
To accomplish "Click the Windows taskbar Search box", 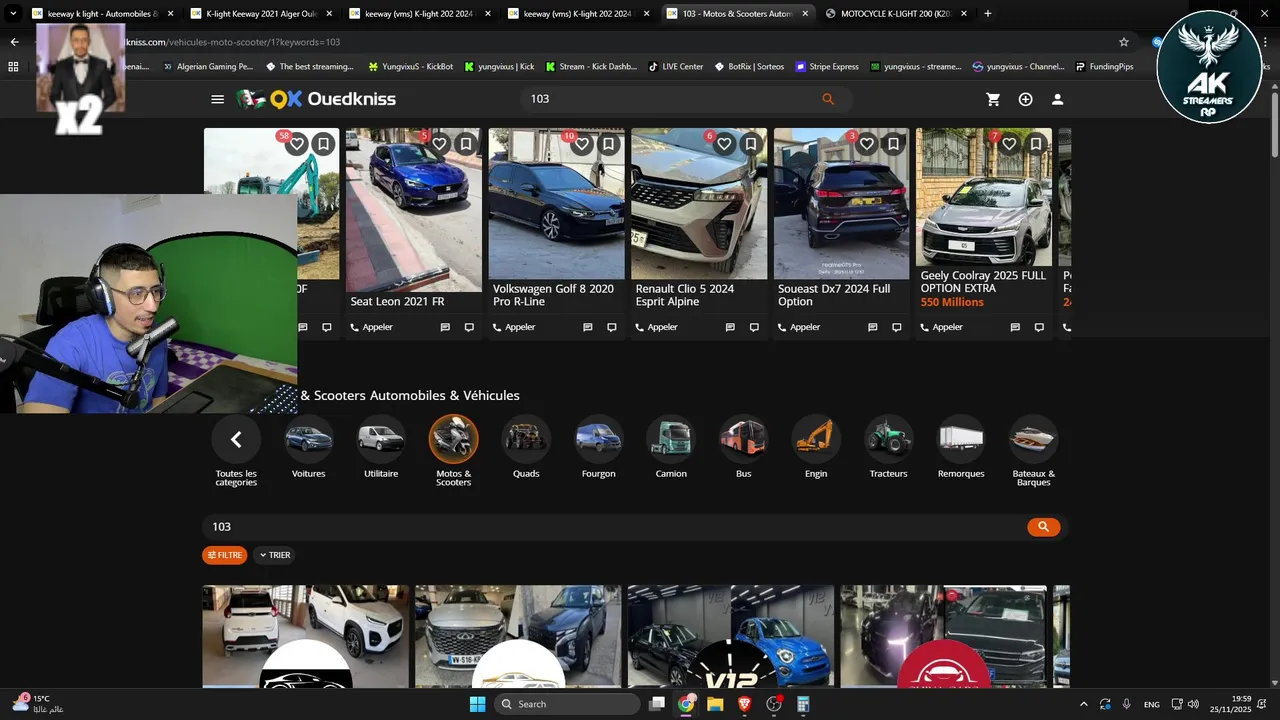I will (567, 704).
